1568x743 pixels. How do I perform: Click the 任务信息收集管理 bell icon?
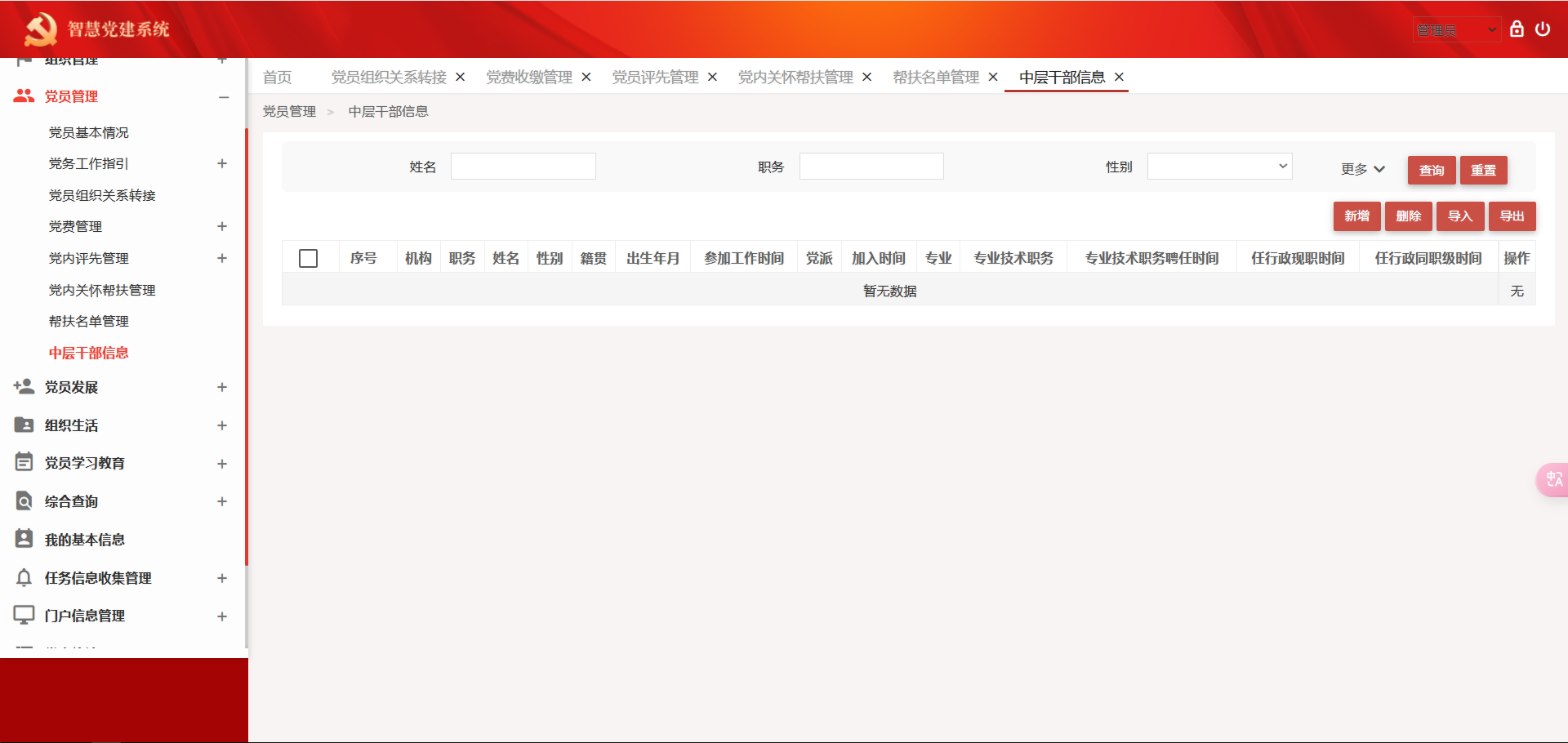click(24, 578)
